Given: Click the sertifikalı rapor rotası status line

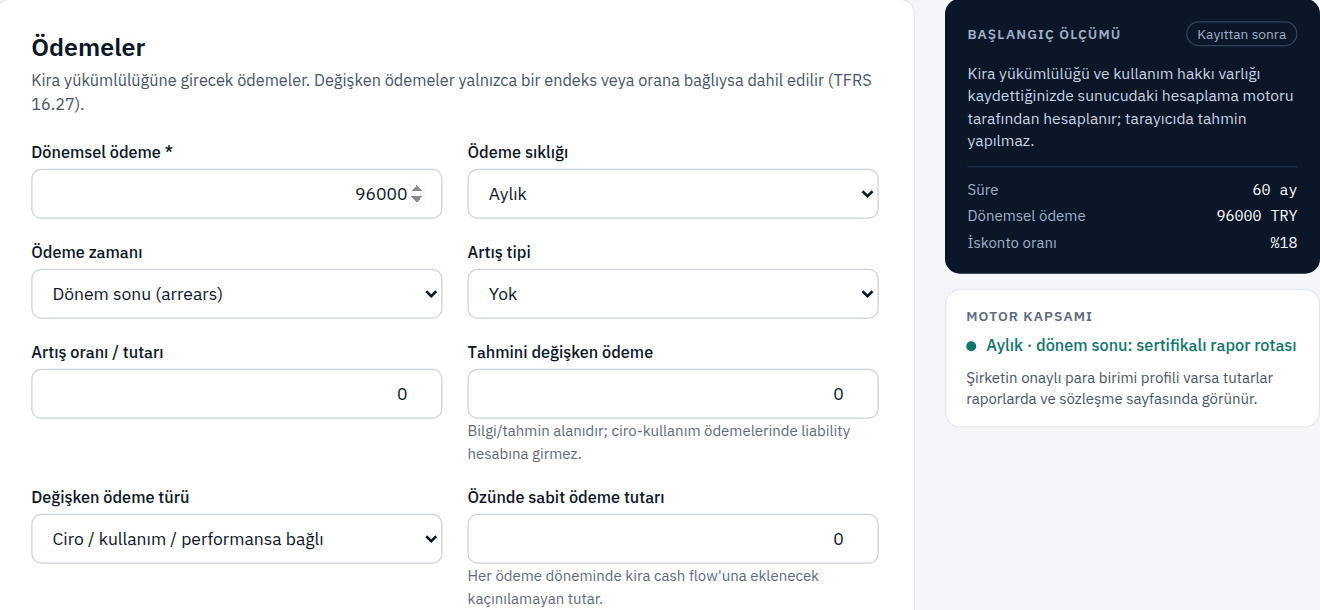Looking at the screenshot, I should [1141, 346].
